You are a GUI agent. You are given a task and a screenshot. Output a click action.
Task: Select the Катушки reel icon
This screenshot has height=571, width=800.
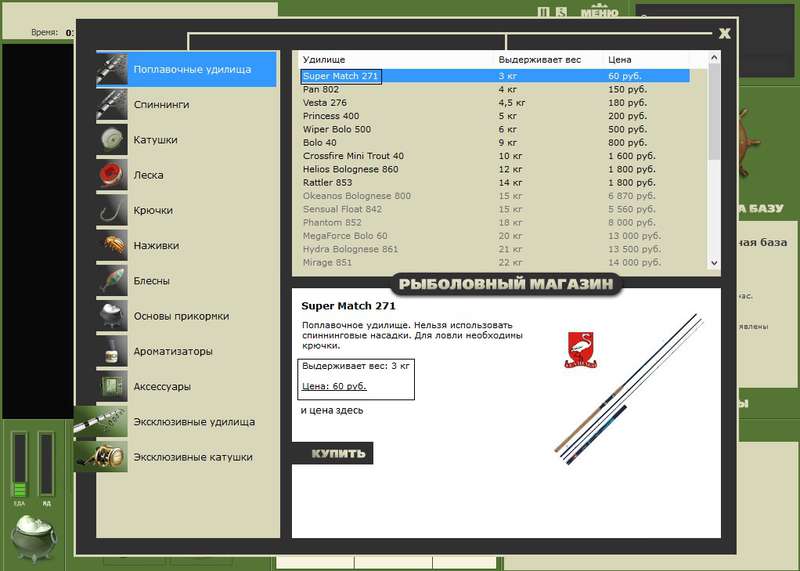tap(112, 140)
